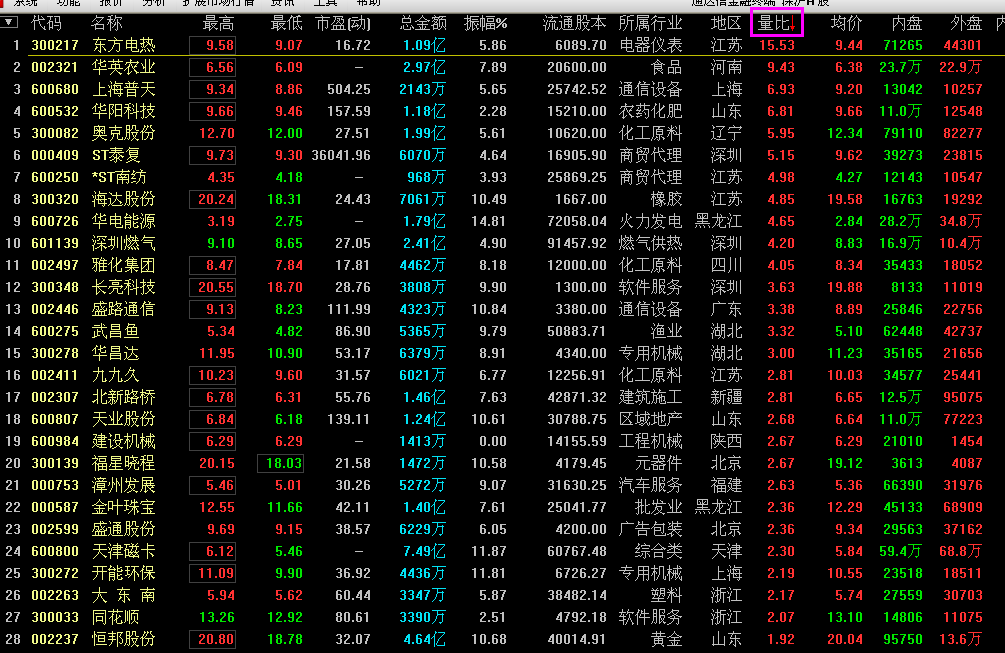Sort stocks by the 最高 column header
This screenshot has height=653, width=1005.
tap(219, 24)
